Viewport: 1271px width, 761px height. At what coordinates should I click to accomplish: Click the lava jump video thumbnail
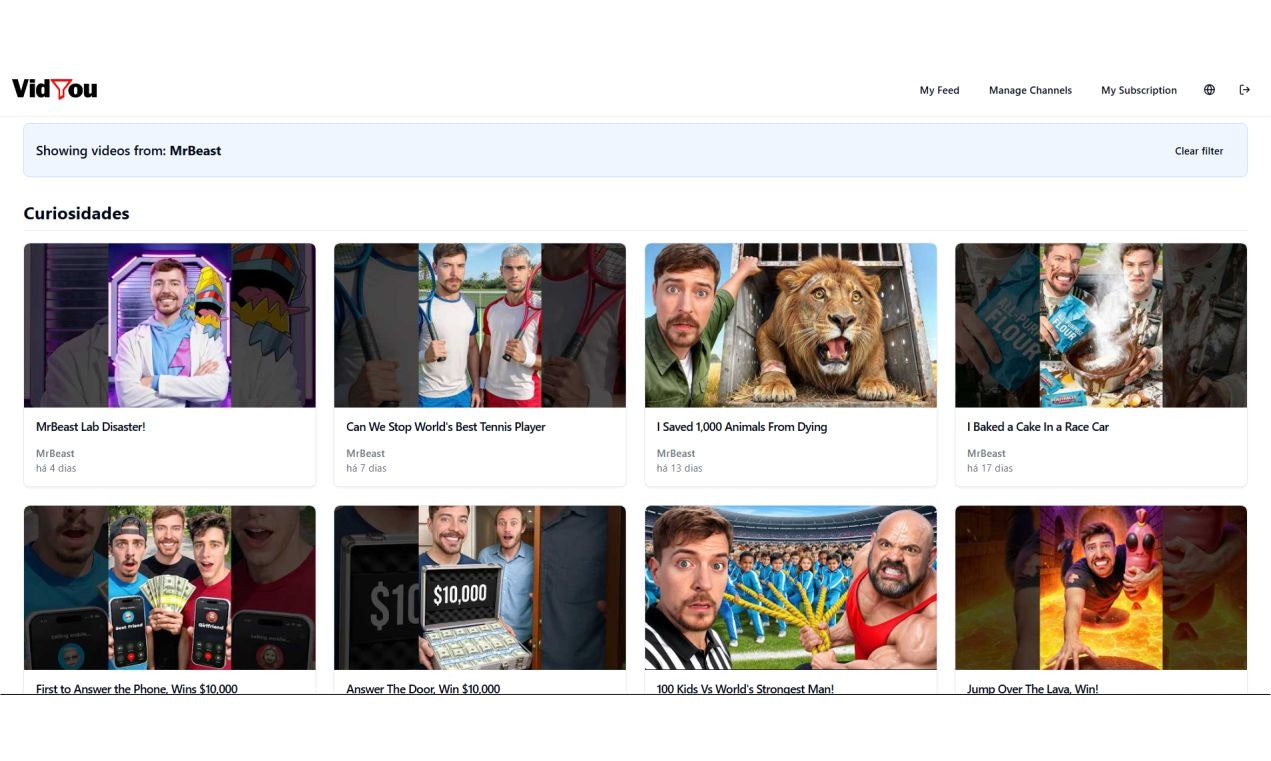point(1101,586)
